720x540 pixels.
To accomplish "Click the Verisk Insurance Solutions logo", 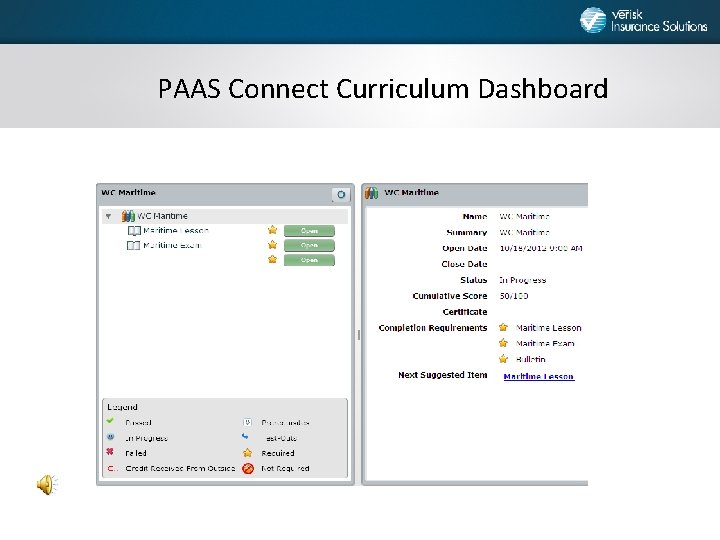I will (x=643, y=21).
